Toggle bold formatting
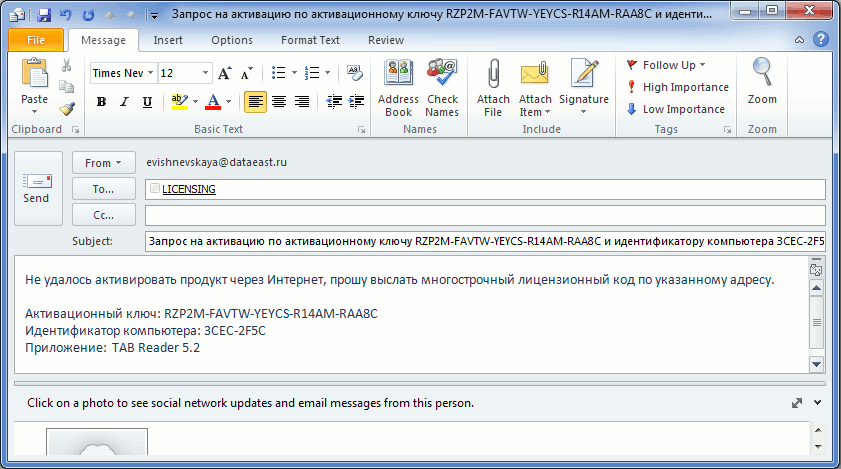 101,101
